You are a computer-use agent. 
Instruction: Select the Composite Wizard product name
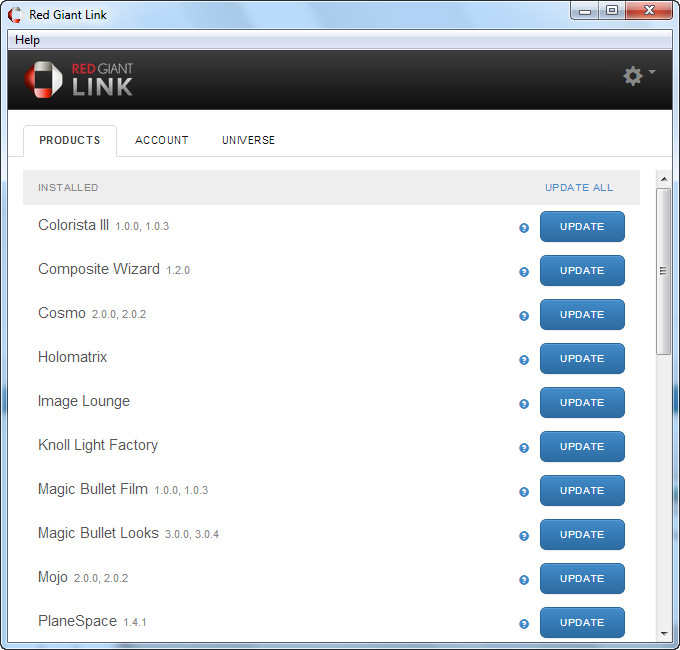pyautogui.click(x=99, y=269)
